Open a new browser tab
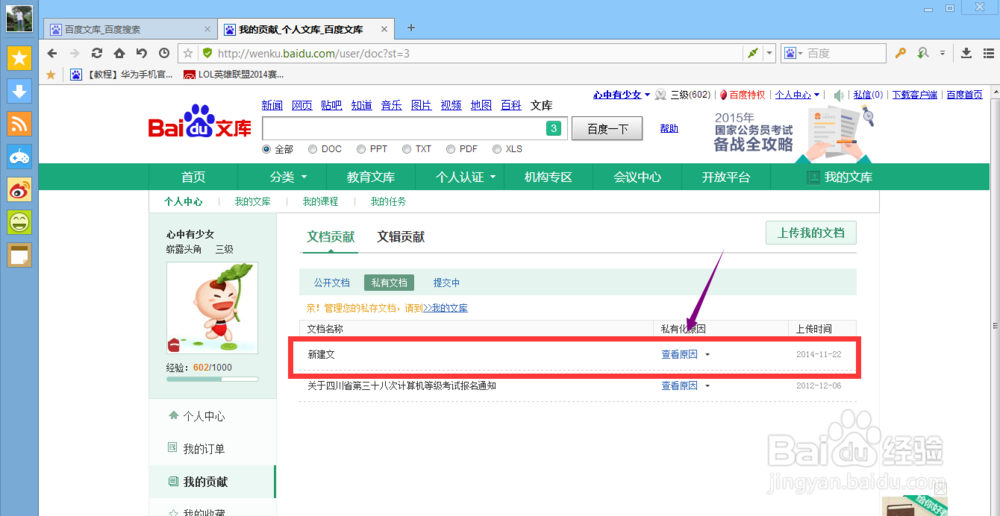This screenshot has width=1000, height=516. point(411,27)
